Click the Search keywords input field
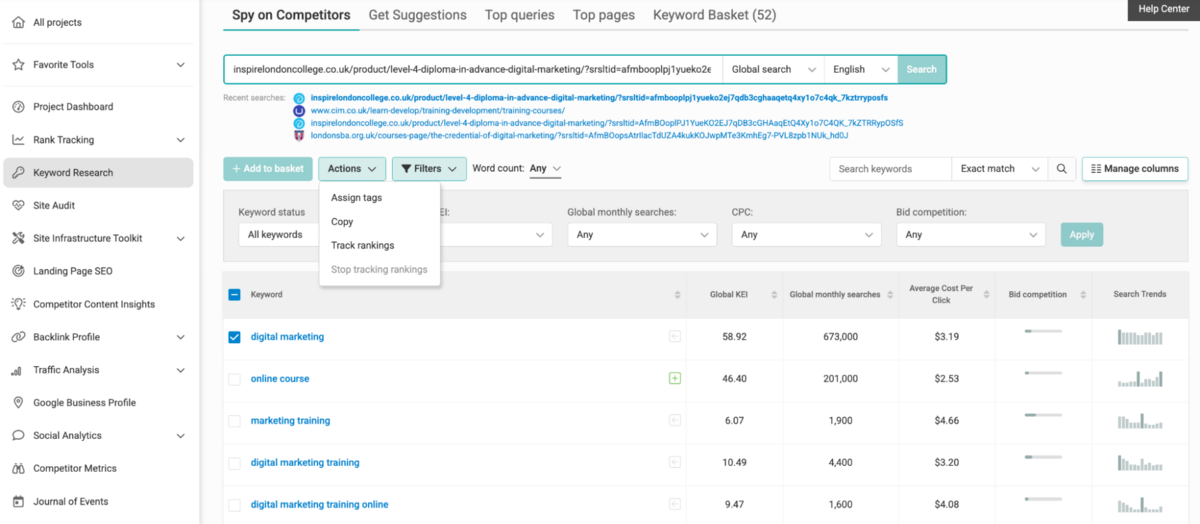This screenshot has width=1200, height=524. click(x=890, y=169)
